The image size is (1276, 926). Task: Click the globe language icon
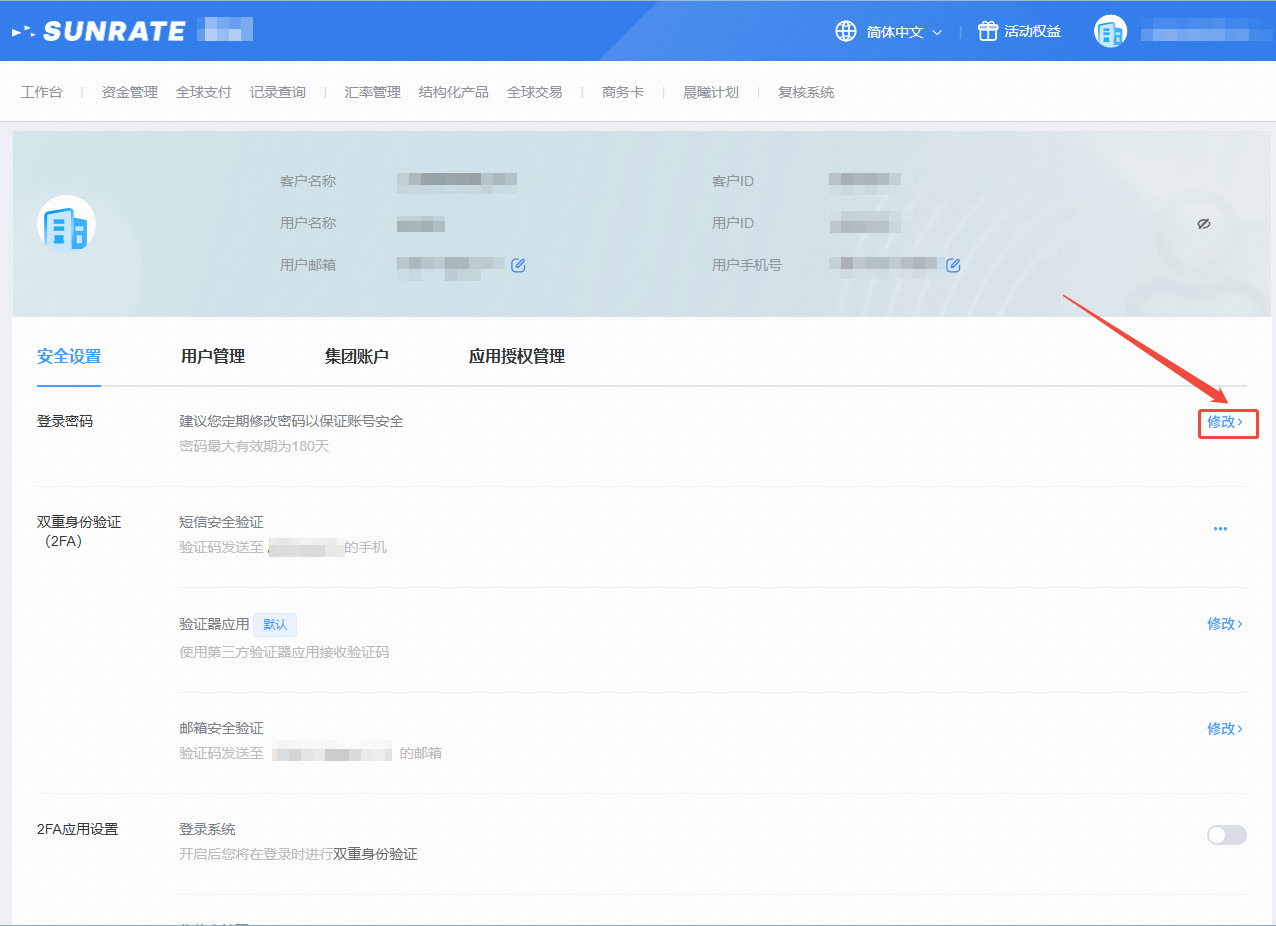[846, 31]
